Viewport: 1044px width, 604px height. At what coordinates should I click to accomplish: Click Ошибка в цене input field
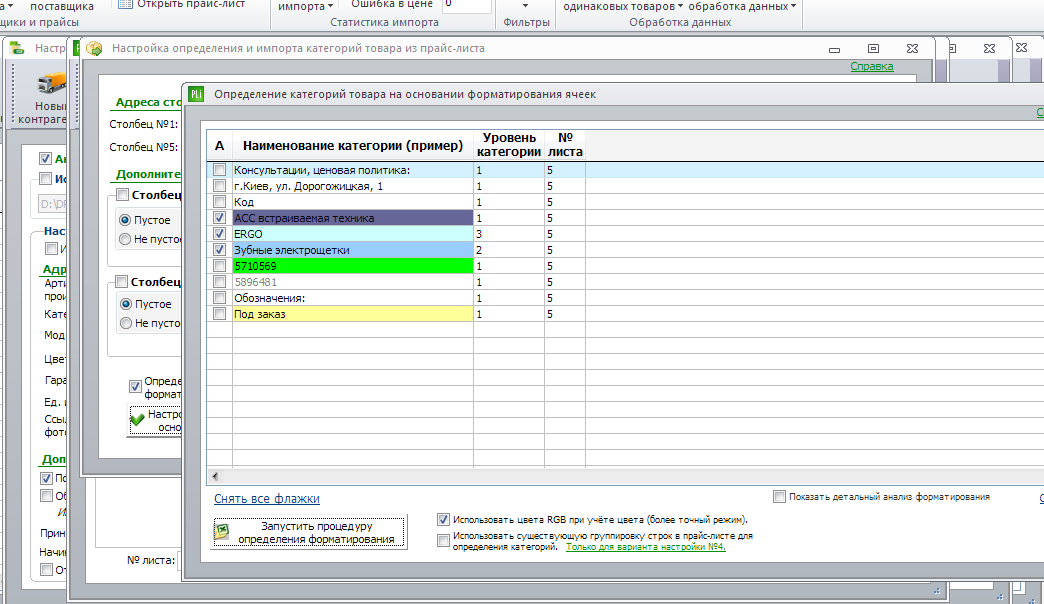pos(467,5)
